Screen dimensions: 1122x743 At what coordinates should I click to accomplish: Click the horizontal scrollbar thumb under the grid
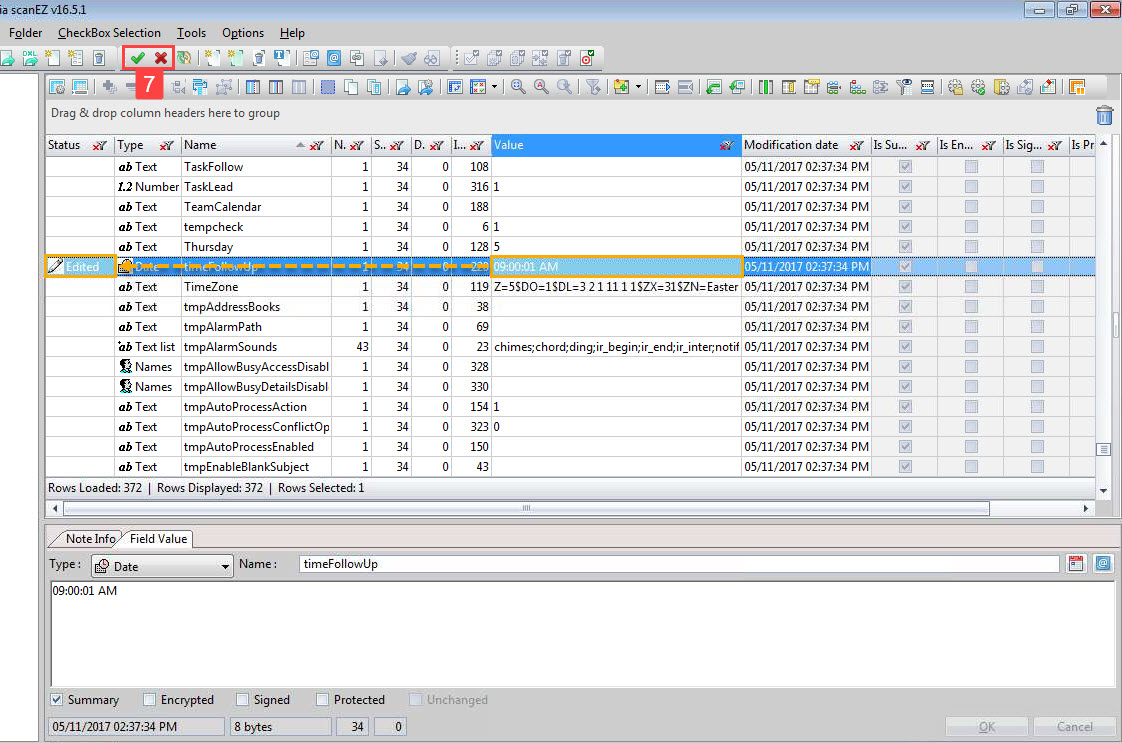coord(527,508)
